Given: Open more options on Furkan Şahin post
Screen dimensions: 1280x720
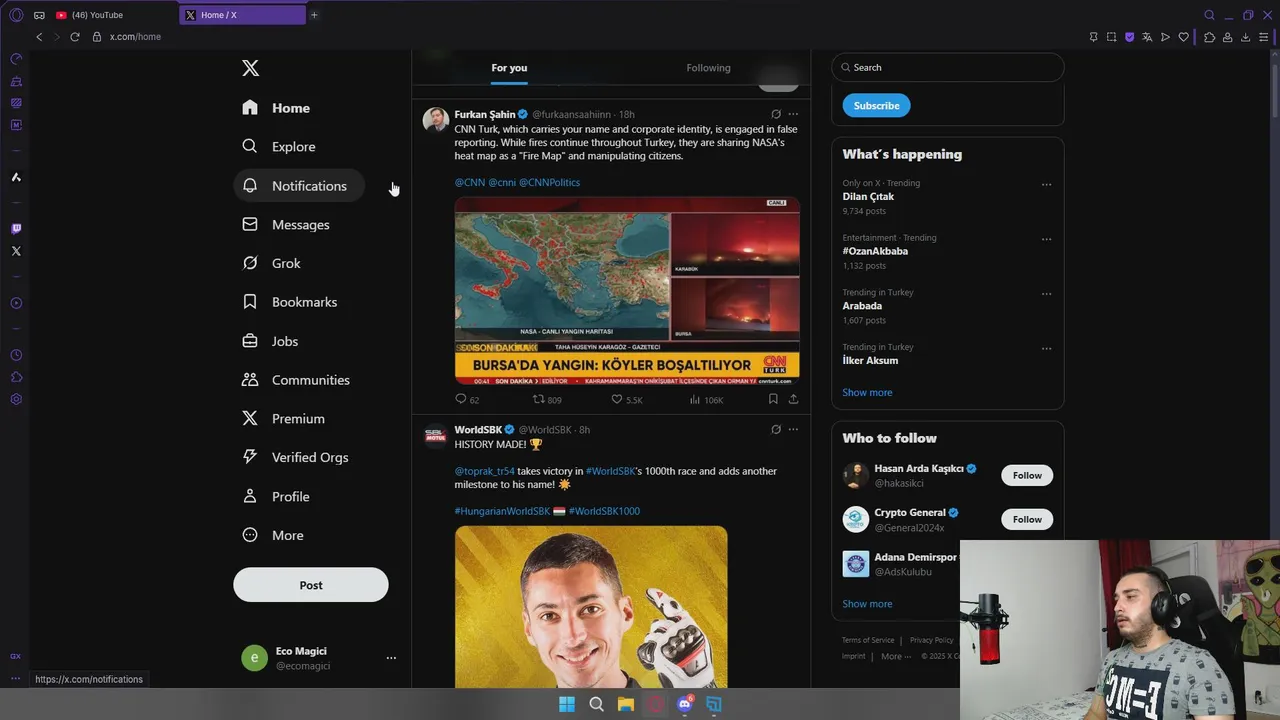Looking at the screenshot, I should click(x=793, y=114).
